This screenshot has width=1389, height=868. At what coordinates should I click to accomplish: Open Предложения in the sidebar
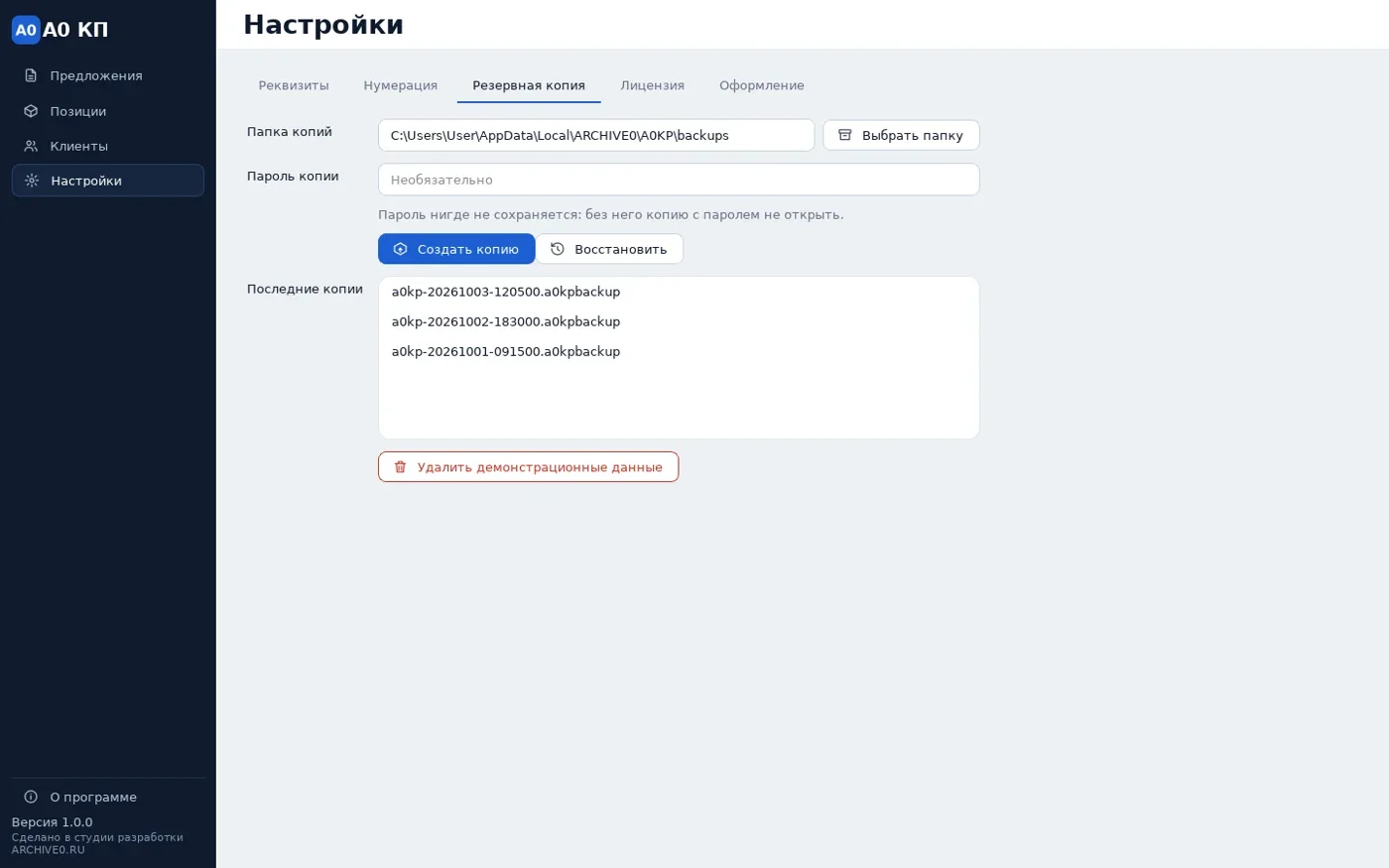coord(108,75)
